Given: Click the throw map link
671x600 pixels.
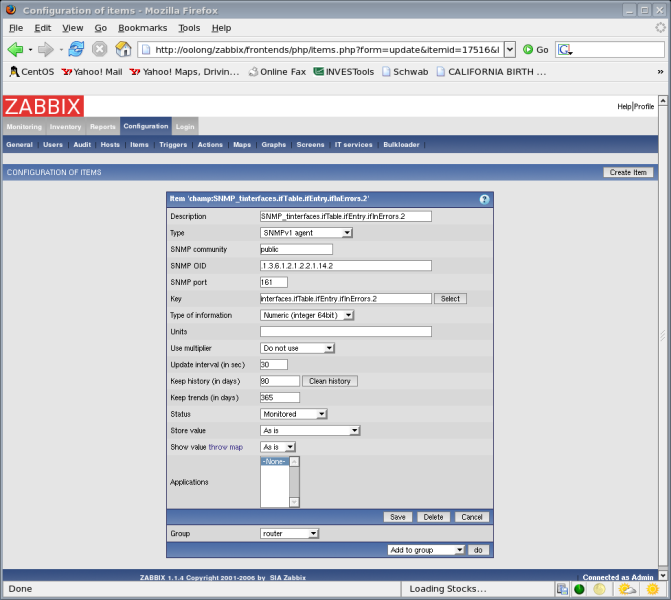Looking at the screenshot, I should coord(225,446).
